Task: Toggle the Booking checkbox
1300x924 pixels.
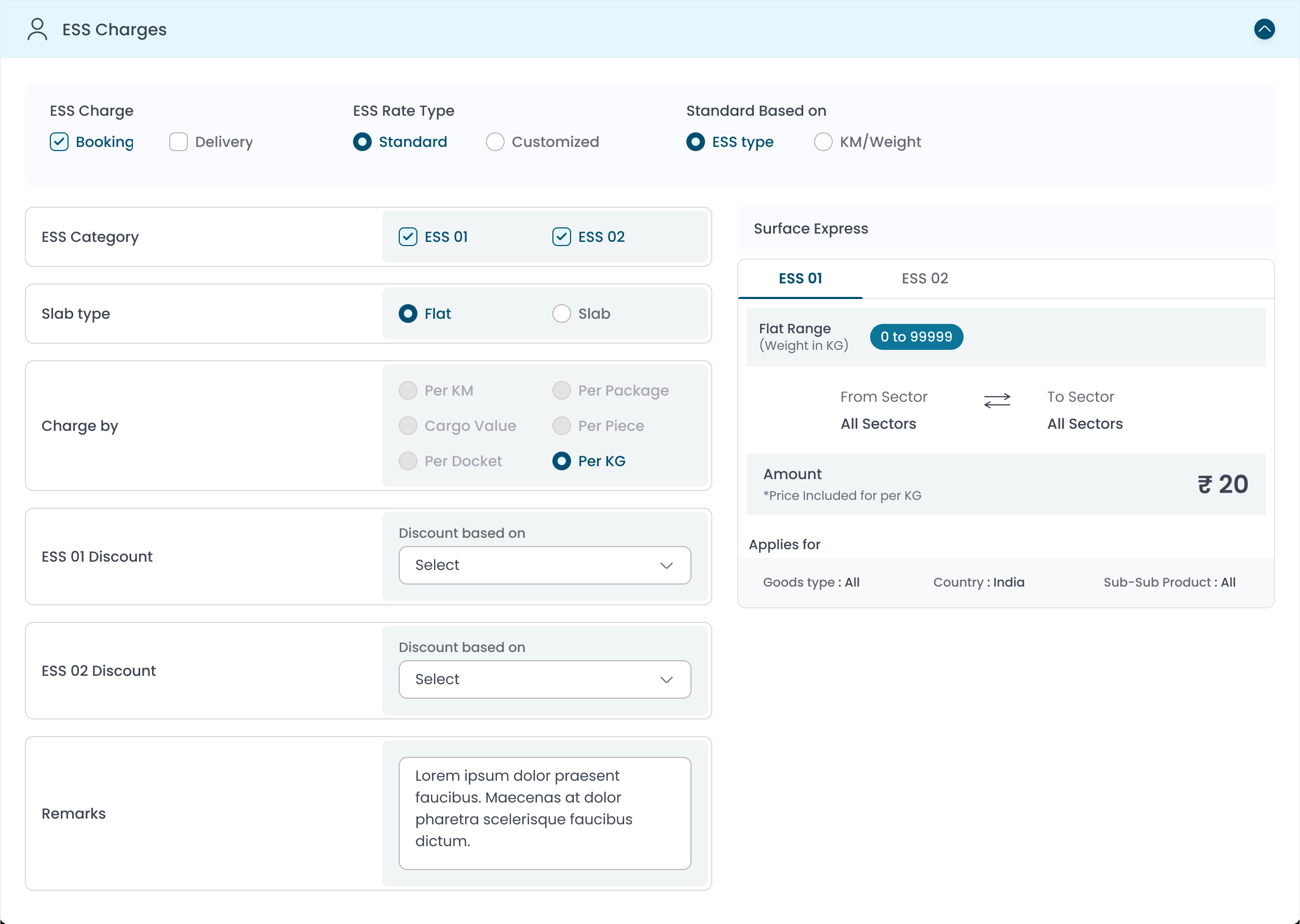Action: pyautogui.click(x=59, y=142)
